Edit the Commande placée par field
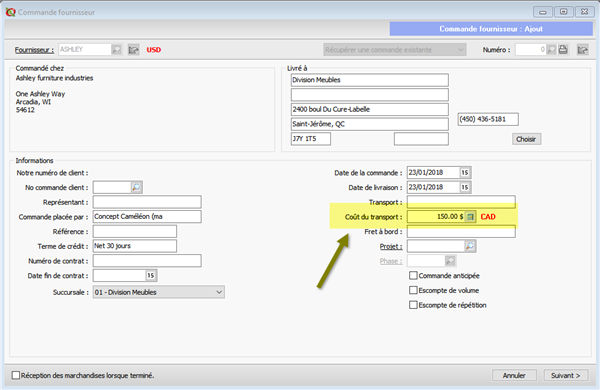This screenshot has width=600, height=390. [x=147, y=217]
